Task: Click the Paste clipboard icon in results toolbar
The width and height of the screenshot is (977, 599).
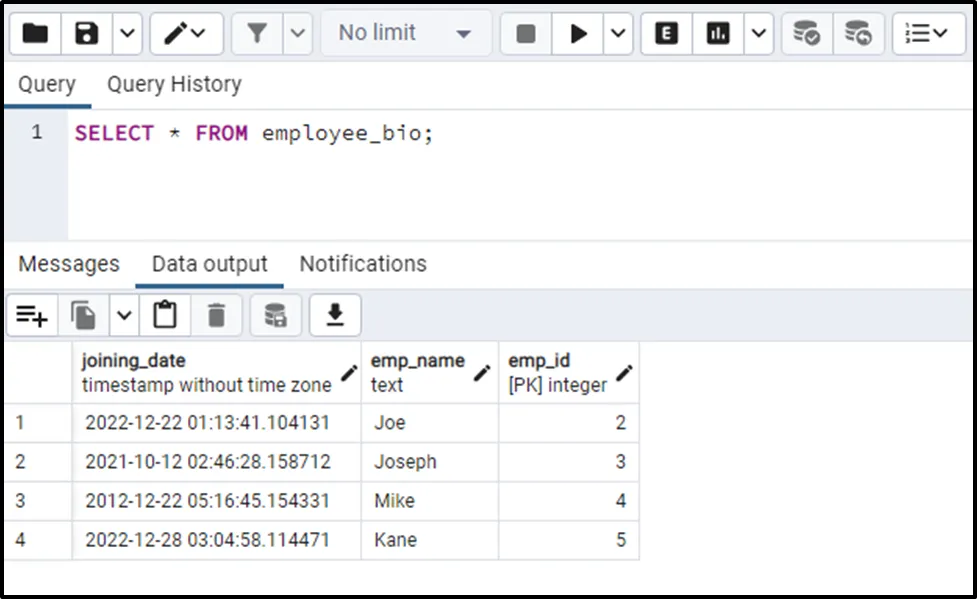Action: click(165, 316)
